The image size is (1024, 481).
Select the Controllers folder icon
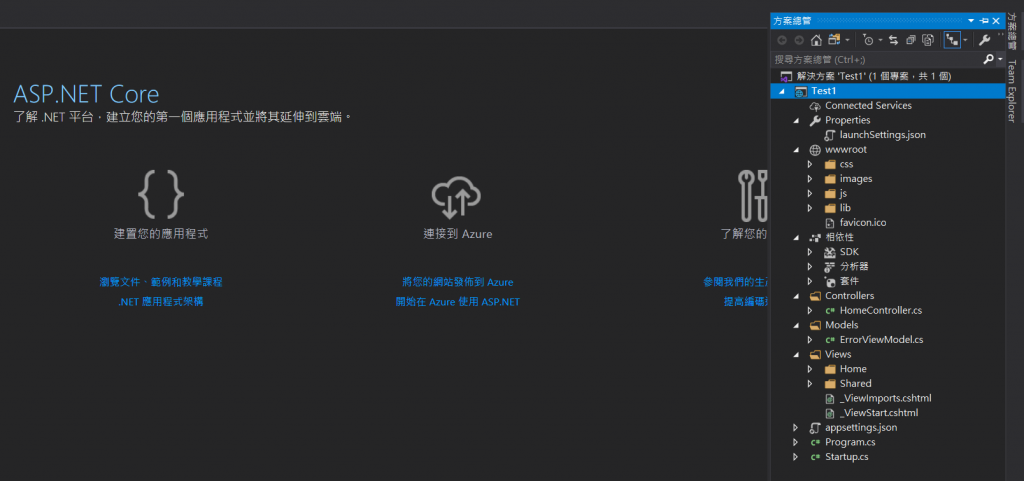pyautogui.click(x=814, y=296)
